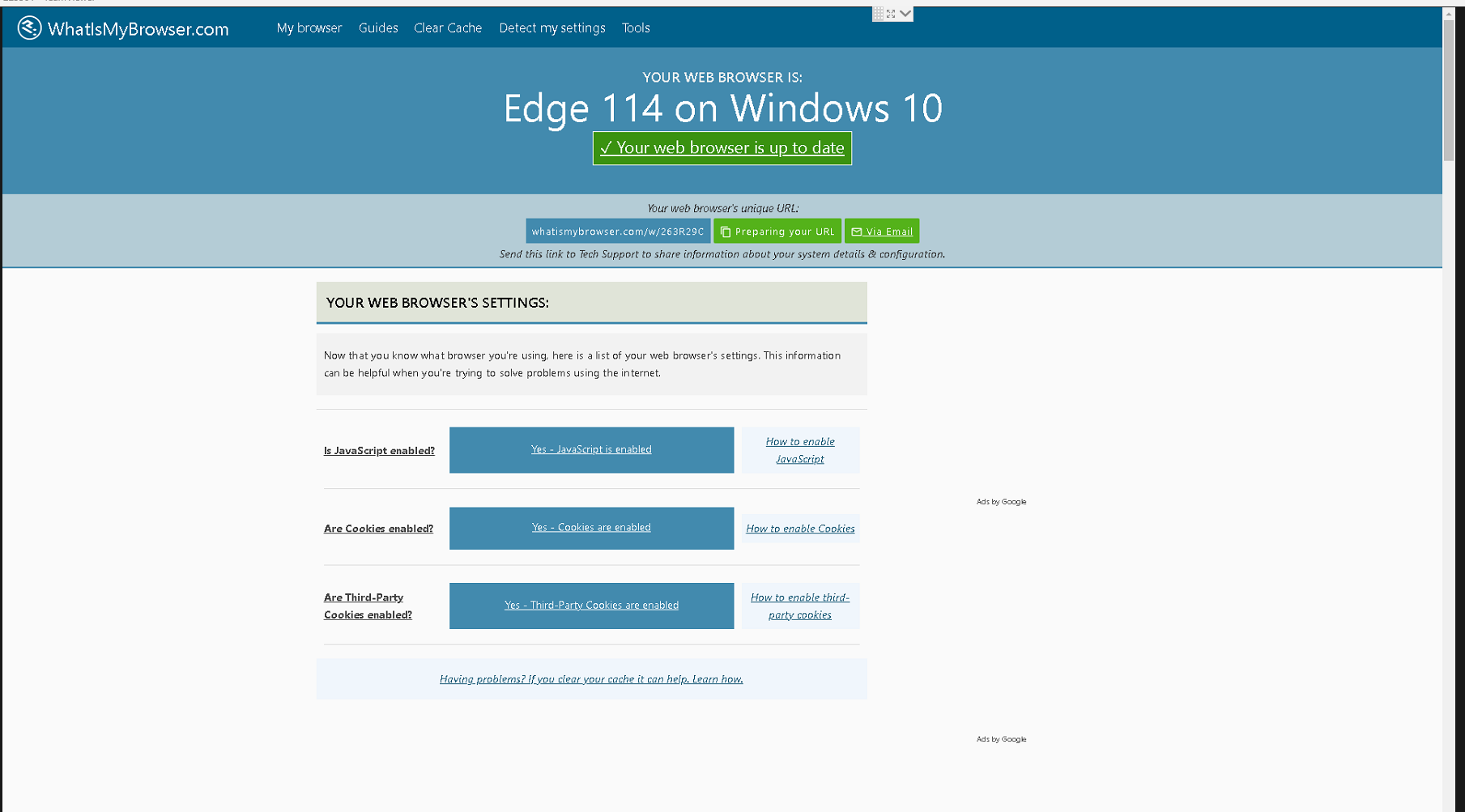Open the Guides menu
Screen dimensions: 1465x812
pos(378,28)
